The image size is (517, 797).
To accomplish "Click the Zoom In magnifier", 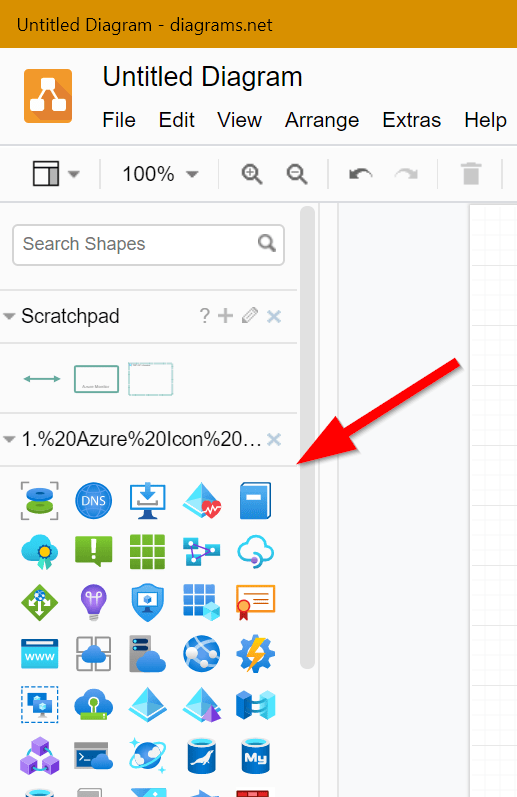I will (252, 174).
